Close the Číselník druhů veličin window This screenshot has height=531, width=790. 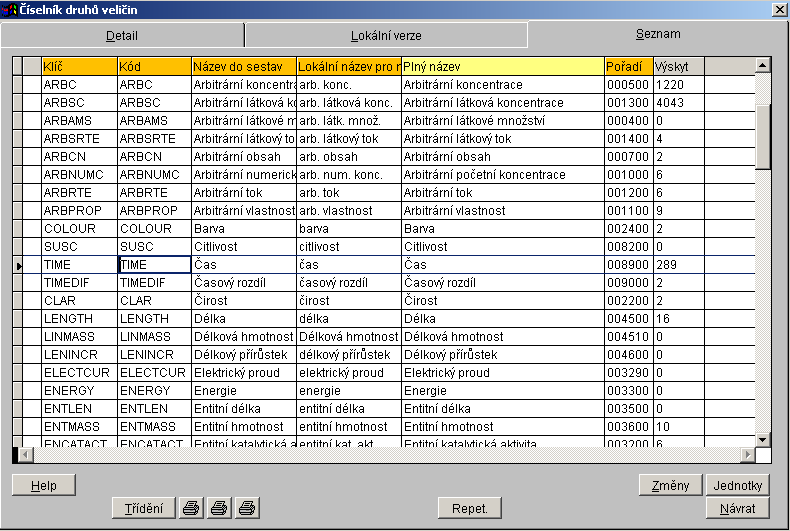(778, 9)
